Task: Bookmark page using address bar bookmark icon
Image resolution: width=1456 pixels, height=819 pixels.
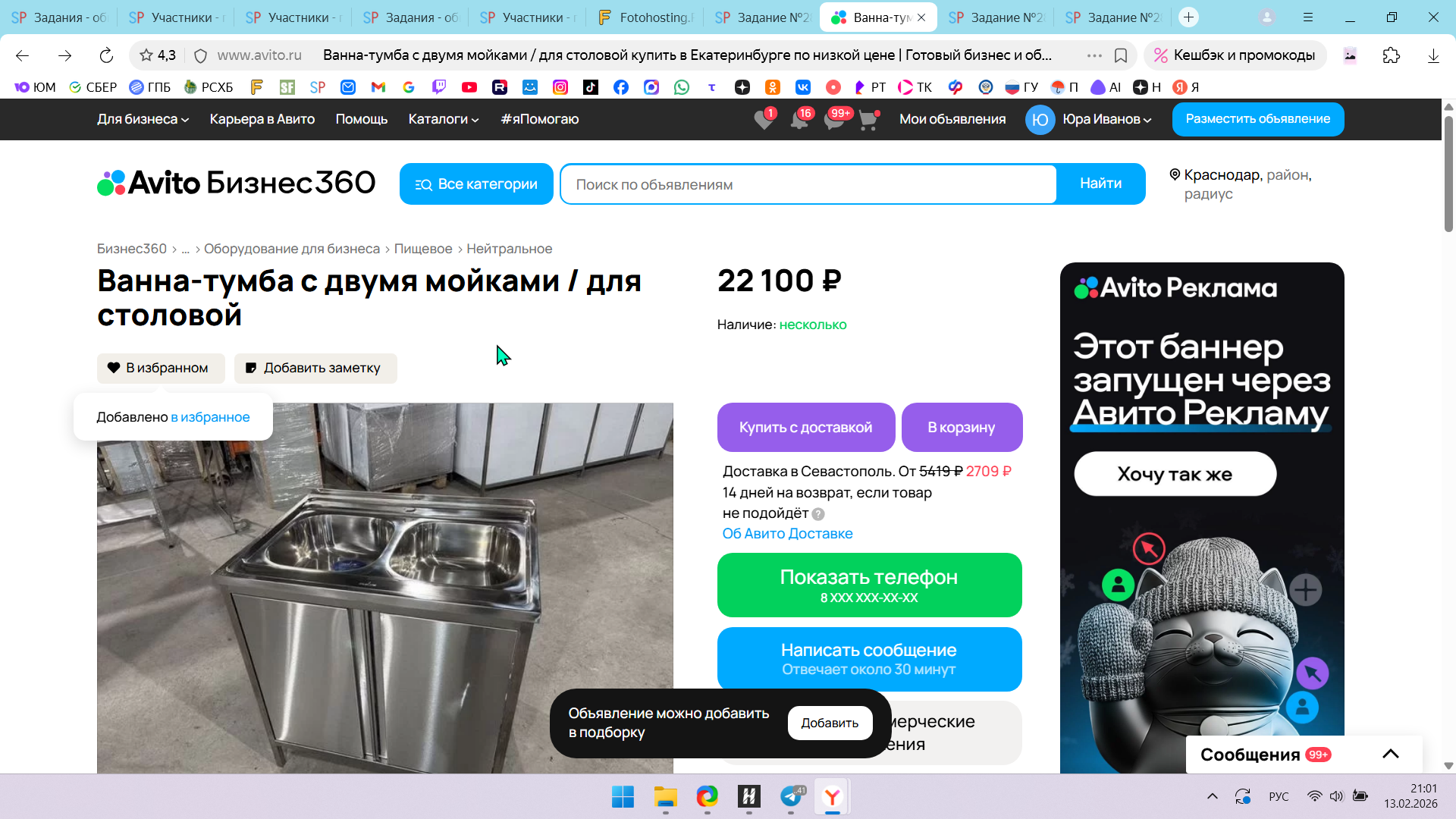Action: pyautogui.click(x=1121, y=55)
